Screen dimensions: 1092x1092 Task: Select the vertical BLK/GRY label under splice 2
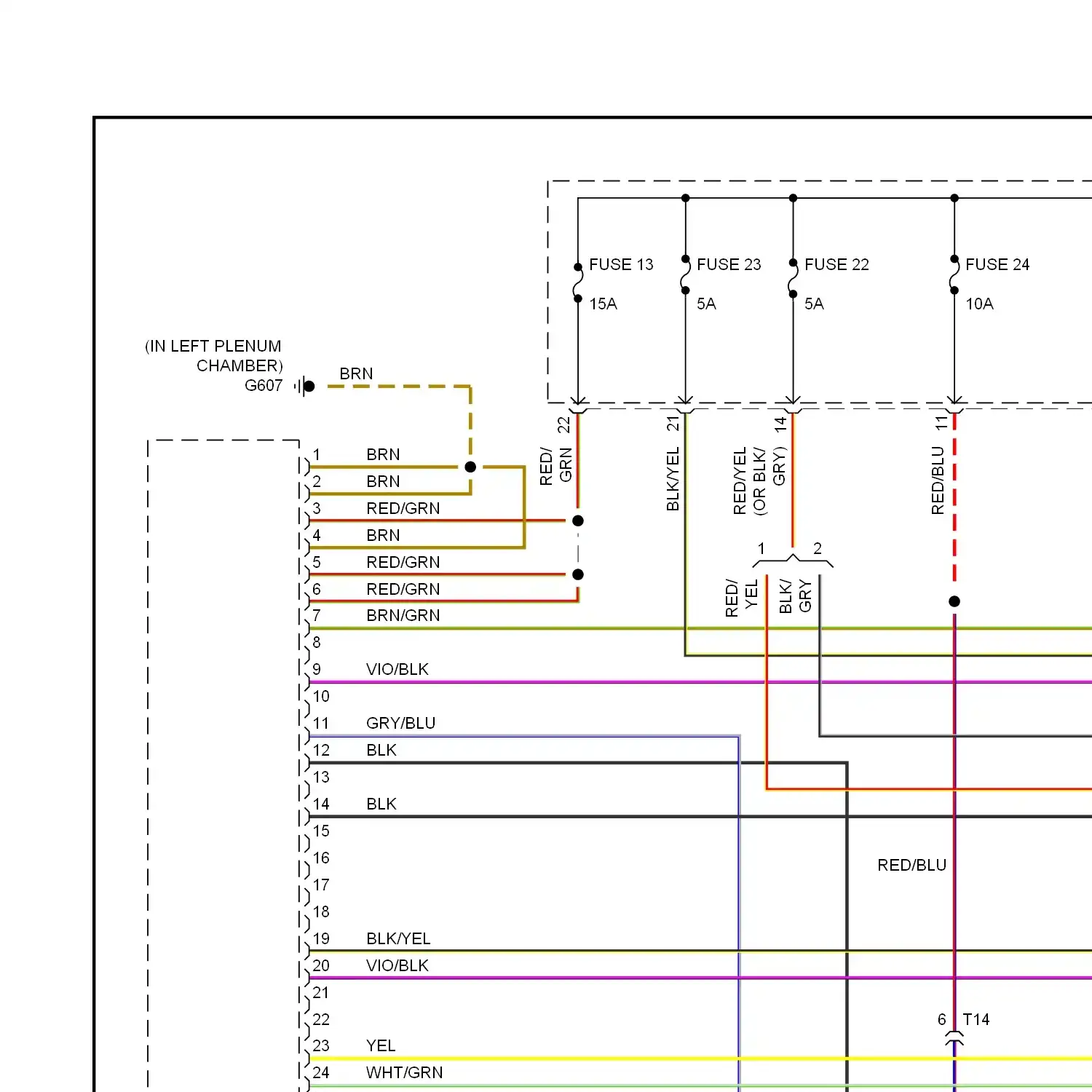[795, 596]
